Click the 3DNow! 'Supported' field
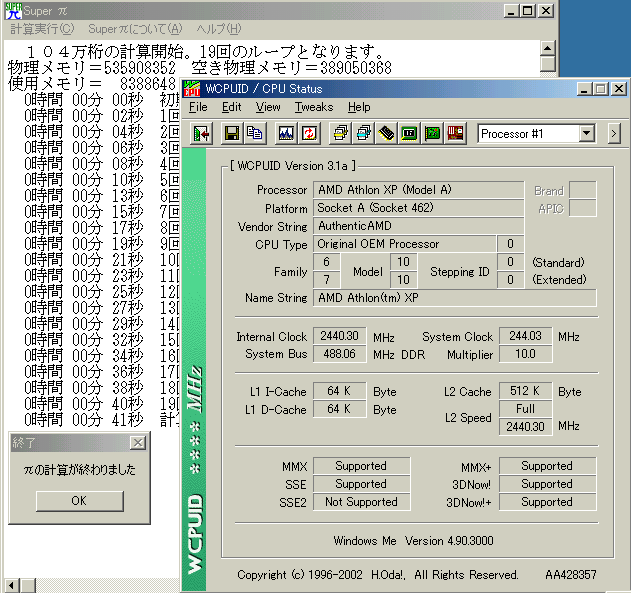 point(547,484)
